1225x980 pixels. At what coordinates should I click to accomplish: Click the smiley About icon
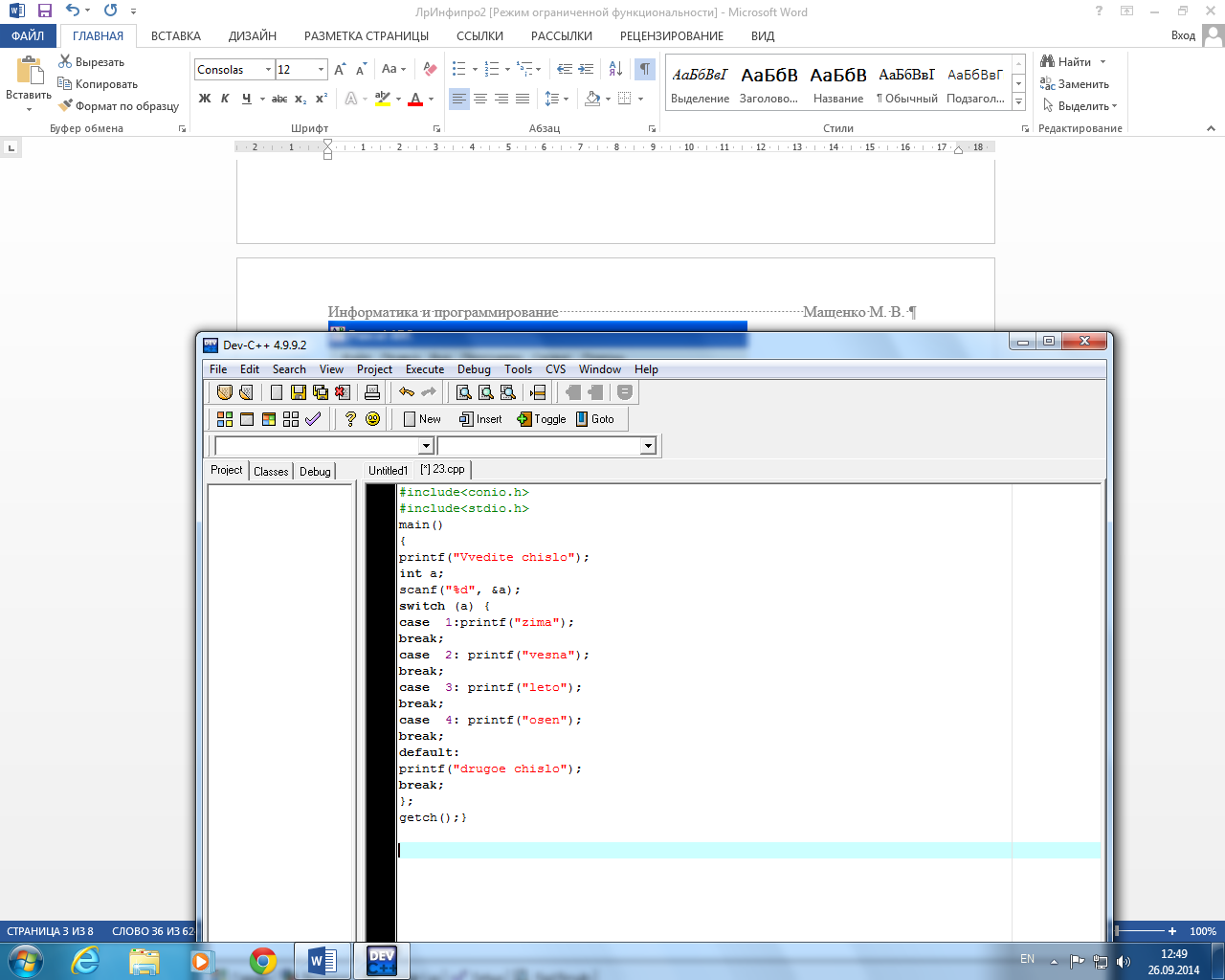click(372, 419)
